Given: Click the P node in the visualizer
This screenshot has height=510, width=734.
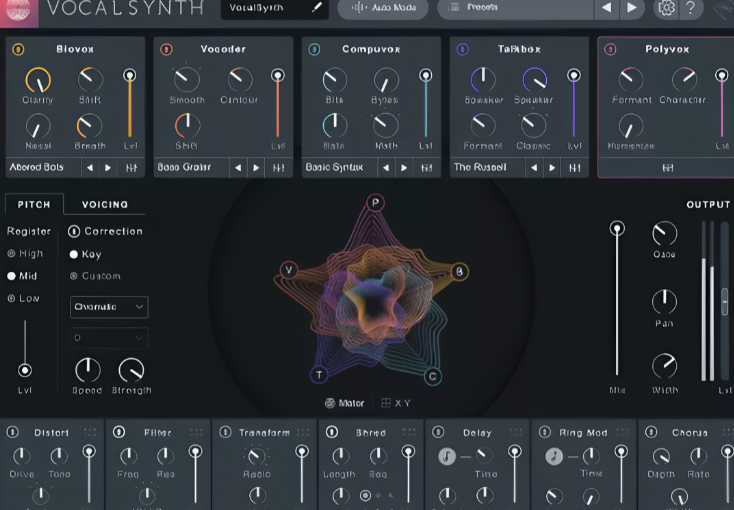Looking at the screenshot, I should [375, 203].
